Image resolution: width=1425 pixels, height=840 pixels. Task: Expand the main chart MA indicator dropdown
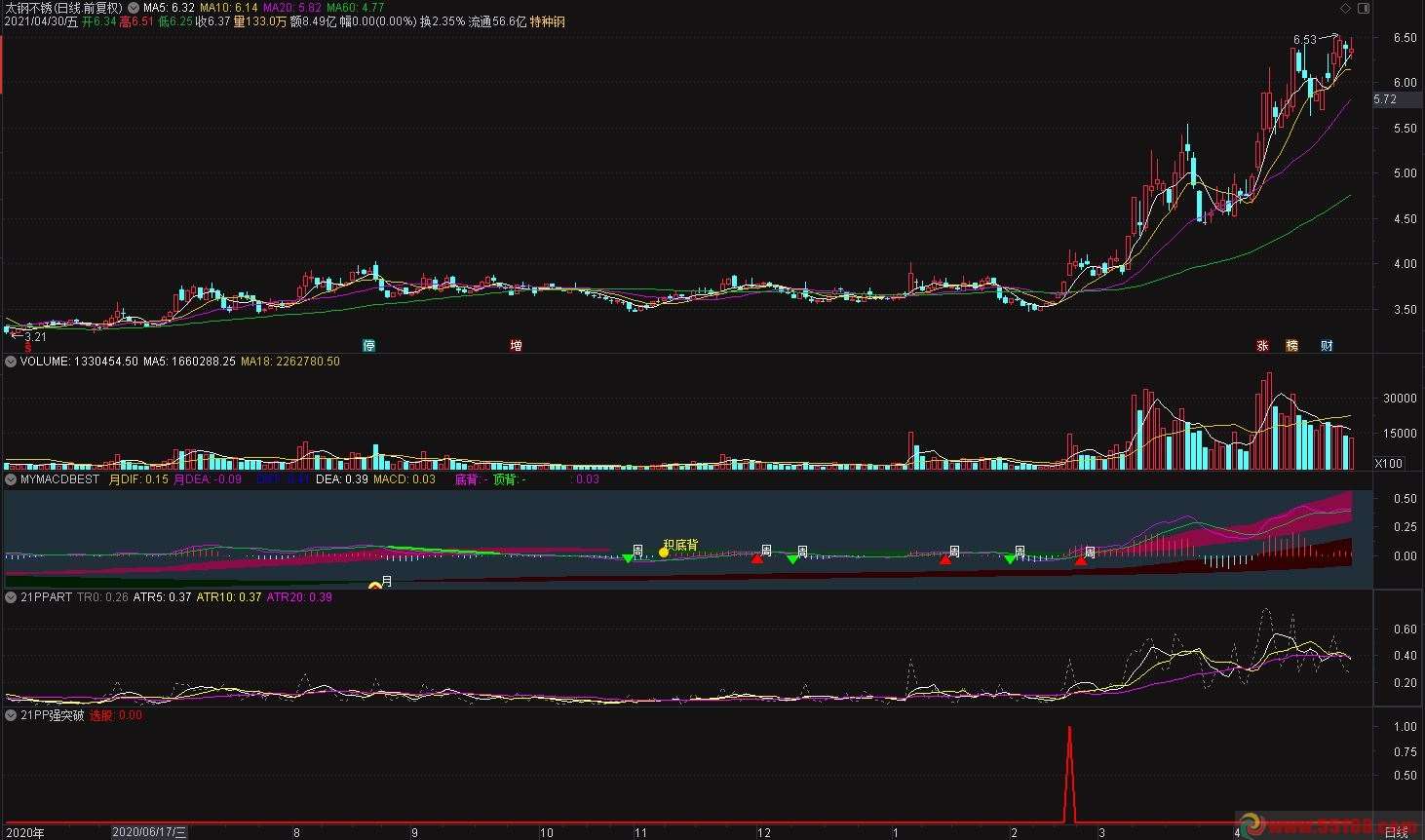(134, 8)
